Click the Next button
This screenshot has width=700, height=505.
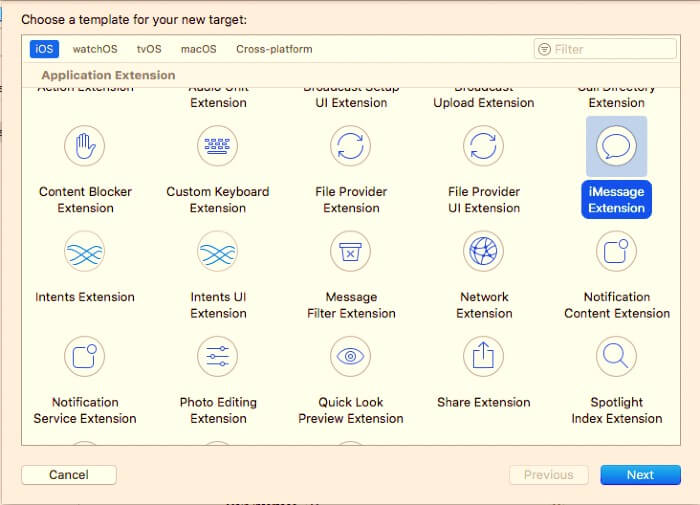click(641, 475)
